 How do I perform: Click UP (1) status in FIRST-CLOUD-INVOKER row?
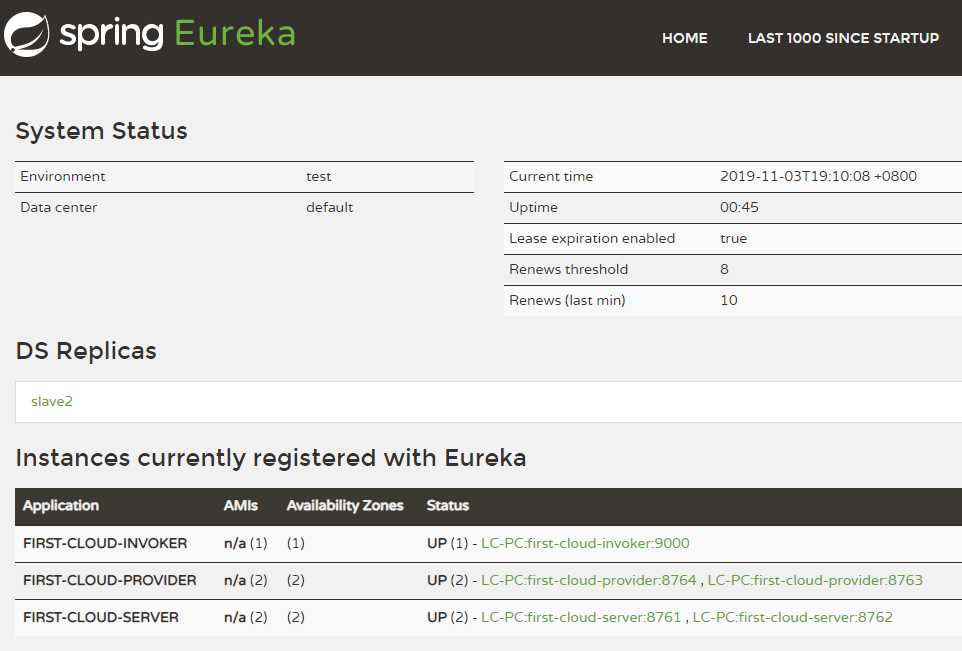(447, 543)
